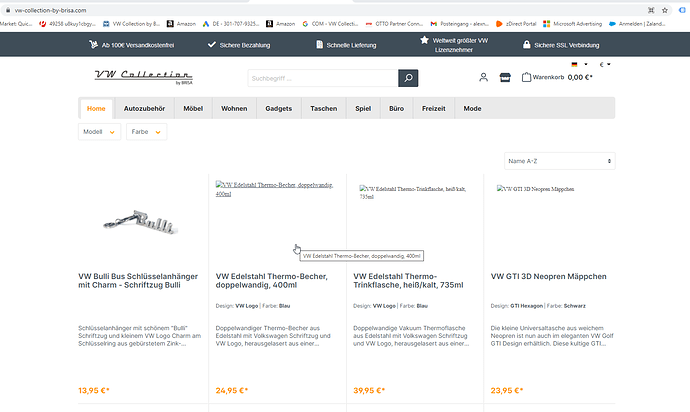Open the German flag language dropdown

tap(579, 64)
